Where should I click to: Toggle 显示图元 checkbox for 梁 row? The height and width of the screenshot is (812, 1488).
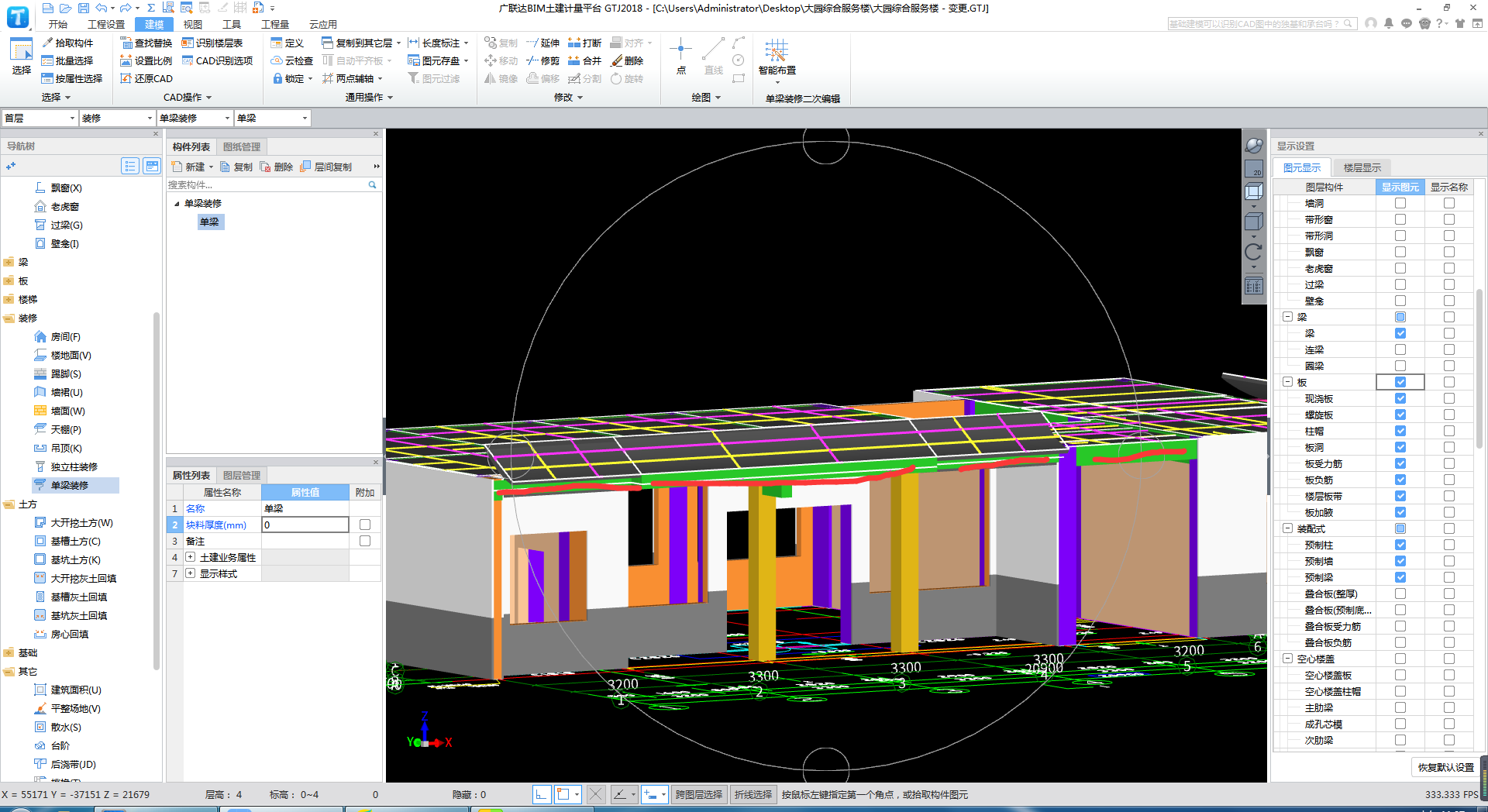click(1400, 333)
